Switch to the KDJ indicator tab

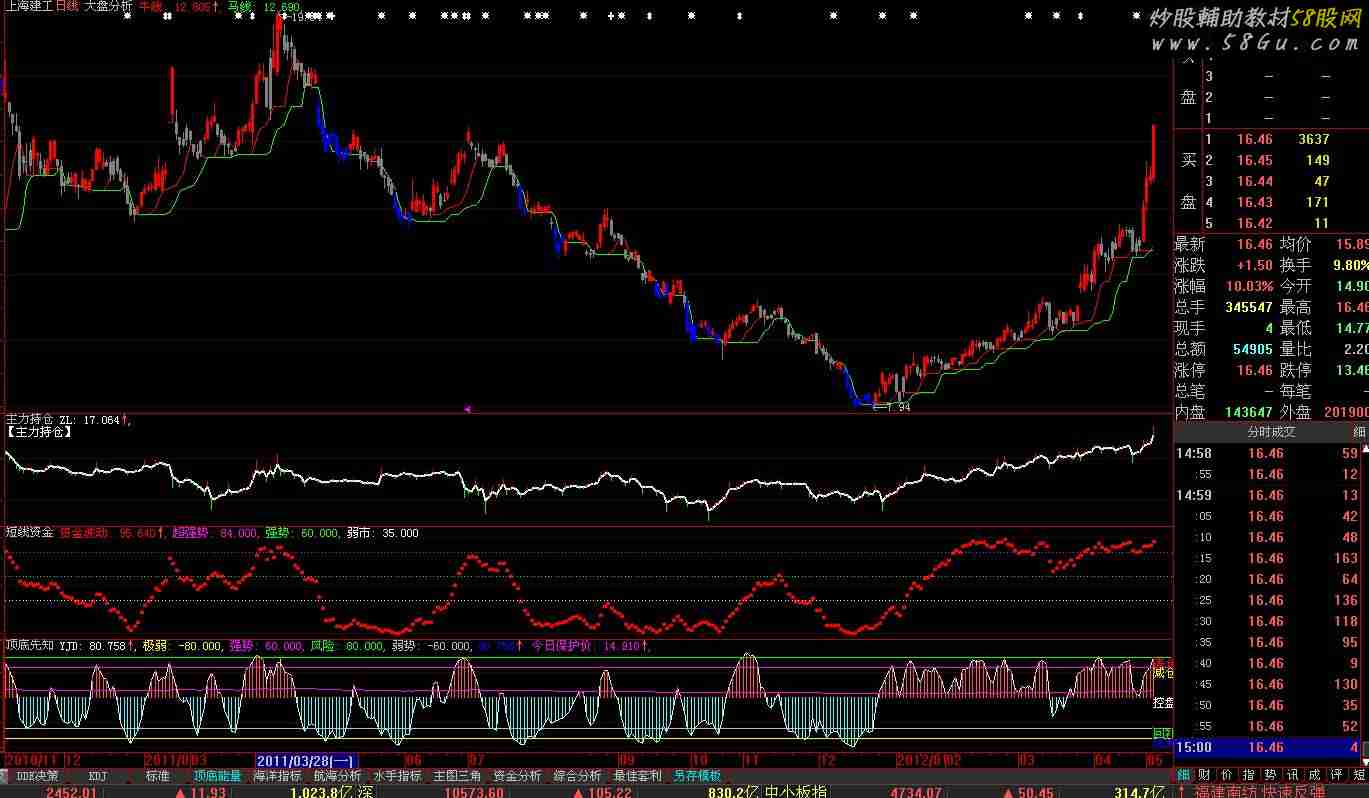coord(98,776)
